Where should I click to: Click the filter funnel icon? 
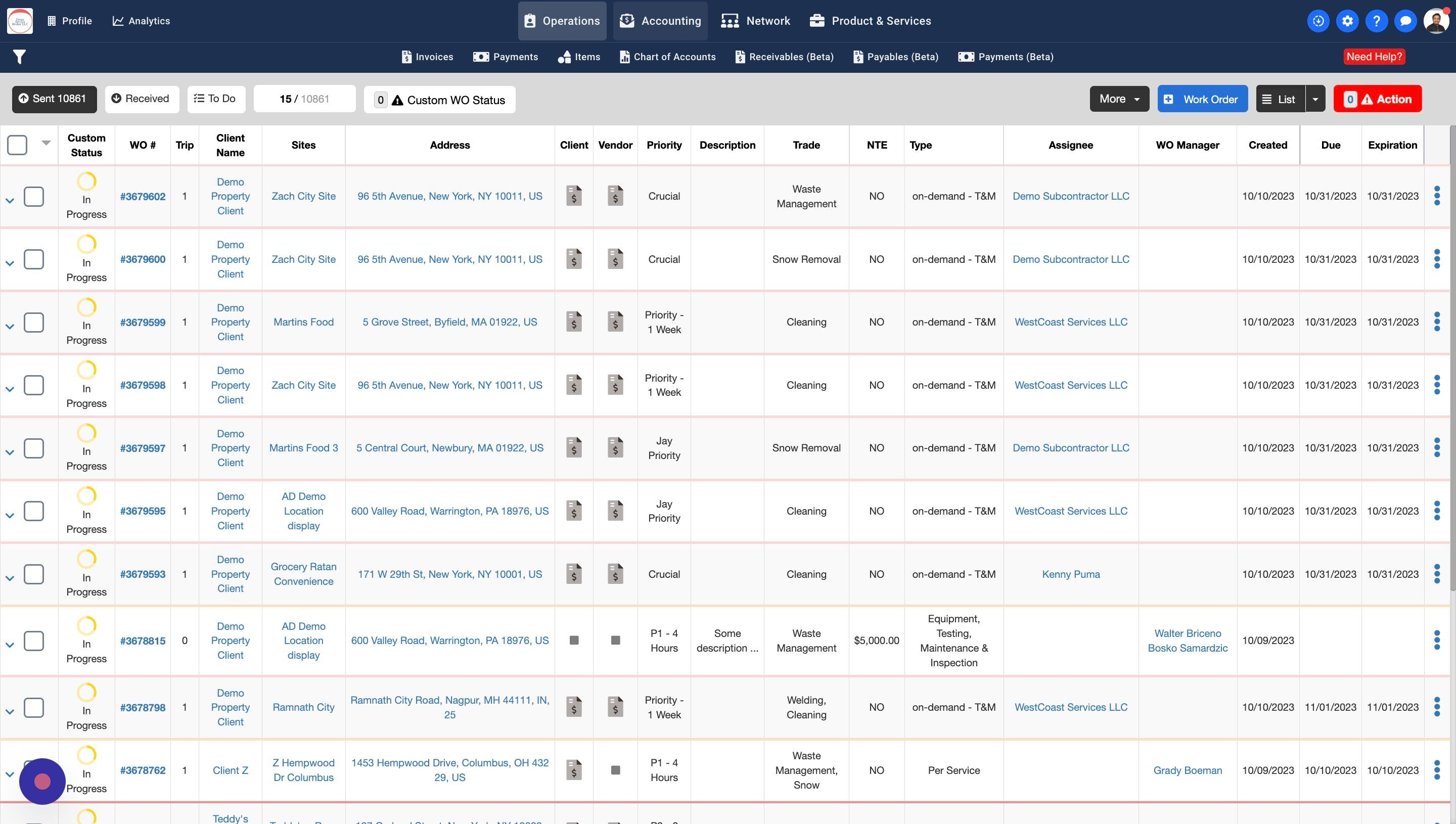pyautogui.click(x=19, y=57)
